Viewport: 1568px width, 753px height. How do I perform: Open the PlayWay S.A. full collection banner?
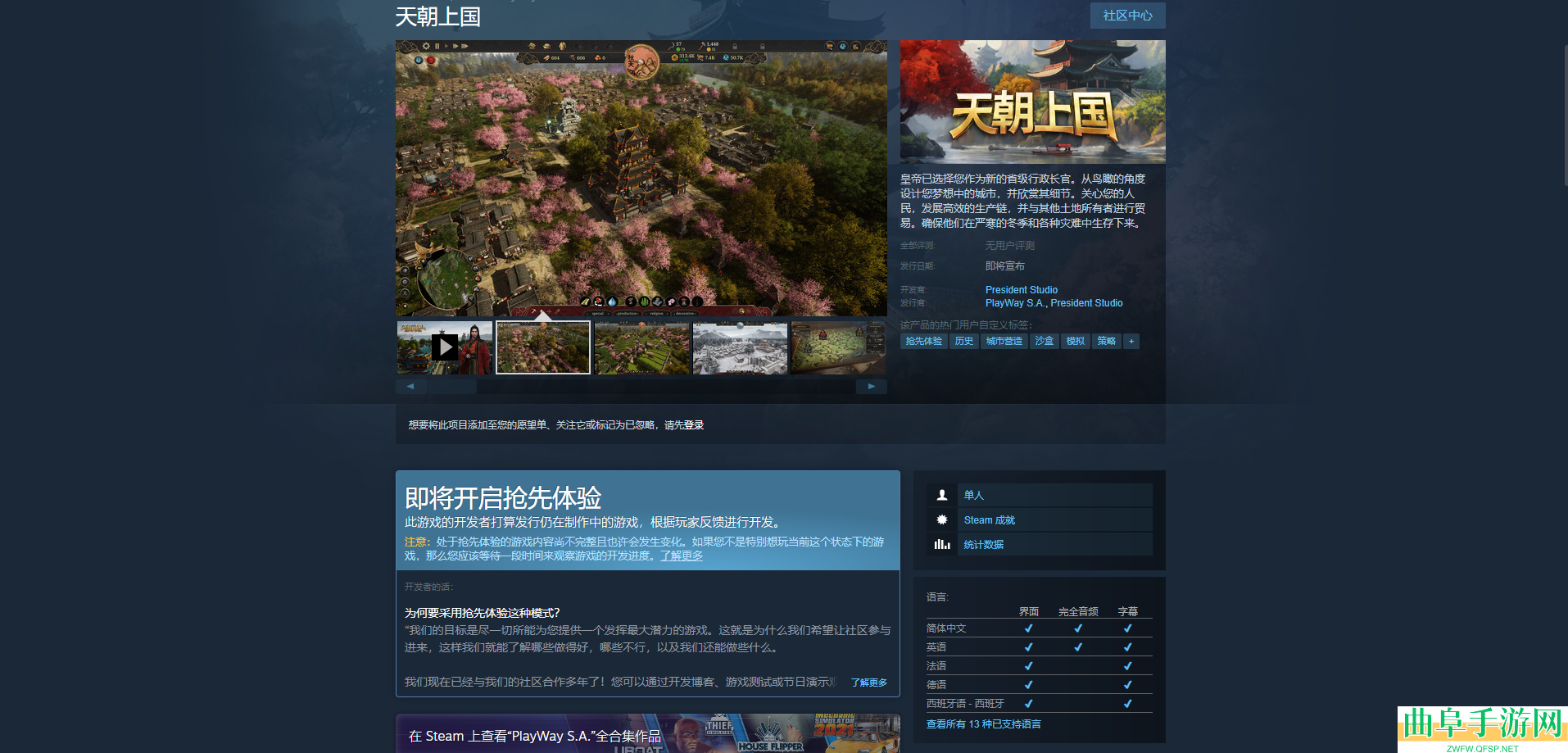tap(648, 734)
